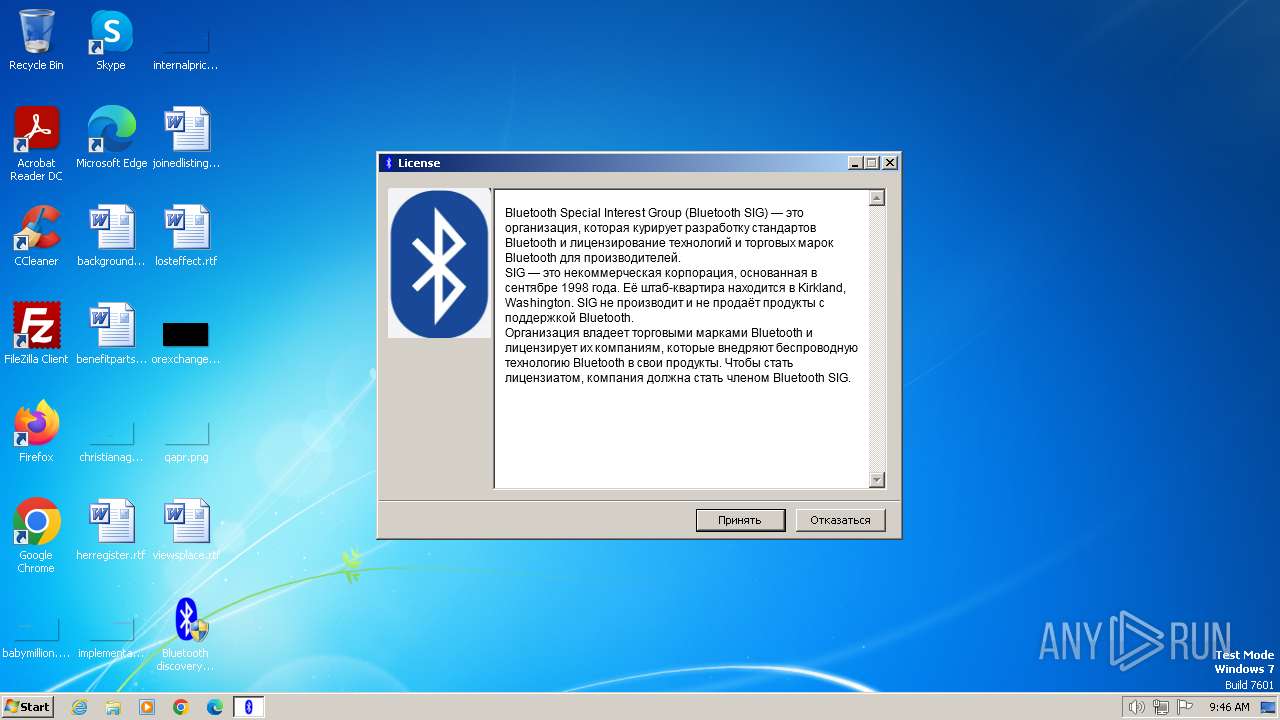
Task: Click the License window title bar Bluetooth icon
Action: 389,163
